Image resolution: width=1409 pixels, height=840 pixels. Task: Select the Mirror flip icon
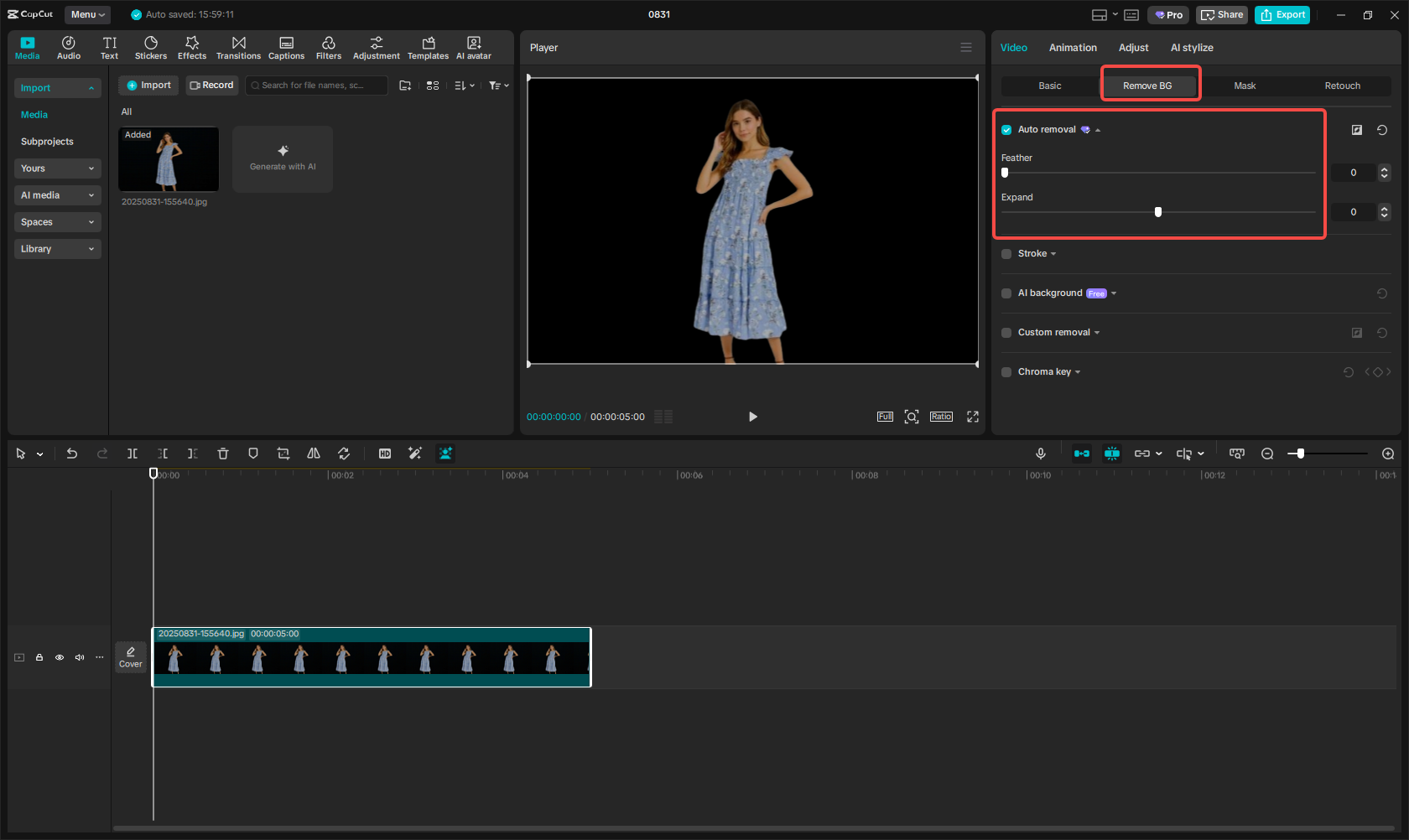[313, 454]
